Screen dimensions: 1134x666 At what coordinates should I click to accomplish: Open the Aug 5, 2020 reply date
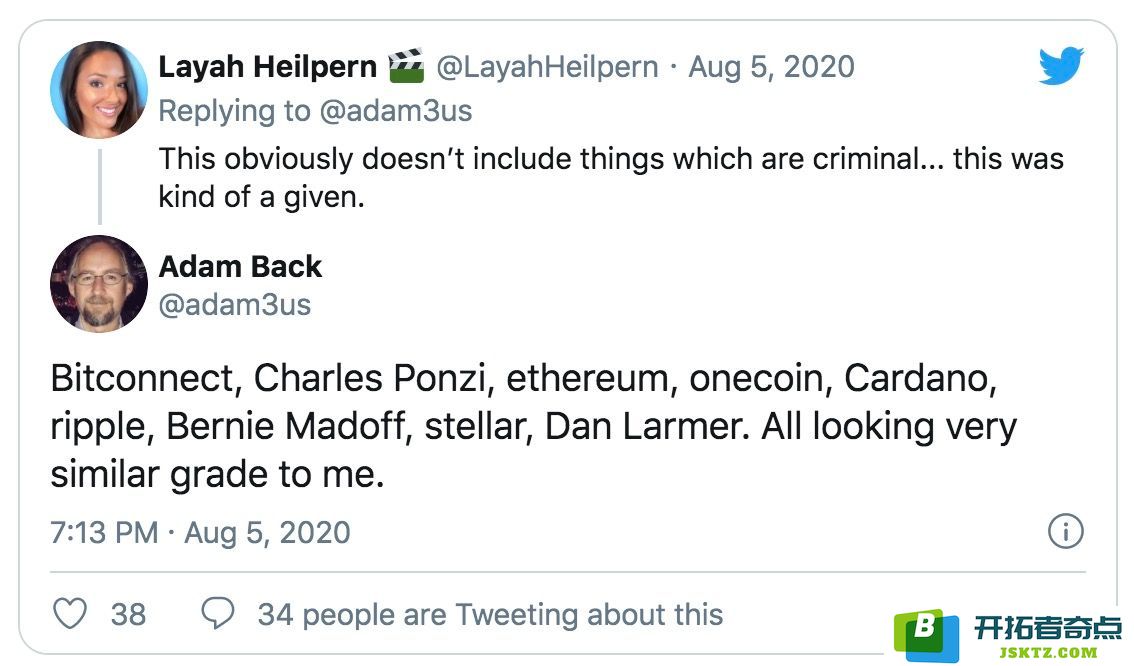click(x=772, y=67)
